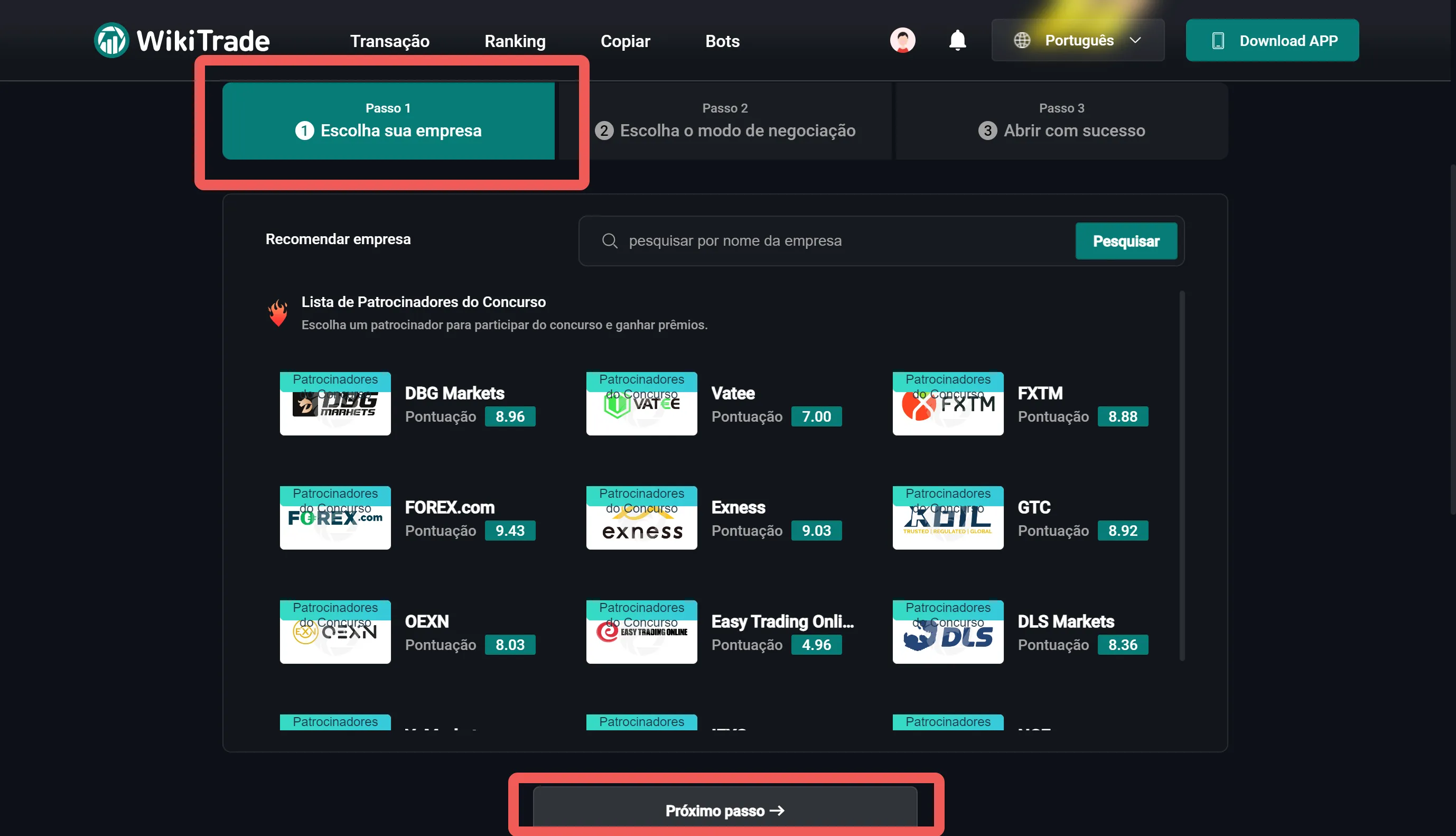The height and width of the screenshot is (836, 1456).
Task: Open the user profile avatar
Action: click(902, 40)
